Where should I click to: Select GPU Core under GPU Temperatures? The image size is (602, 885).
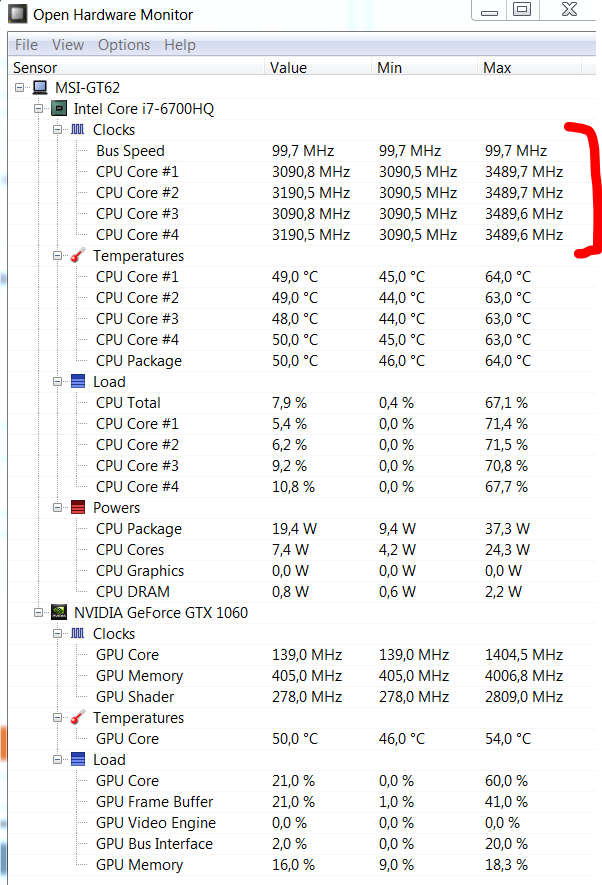302,738
